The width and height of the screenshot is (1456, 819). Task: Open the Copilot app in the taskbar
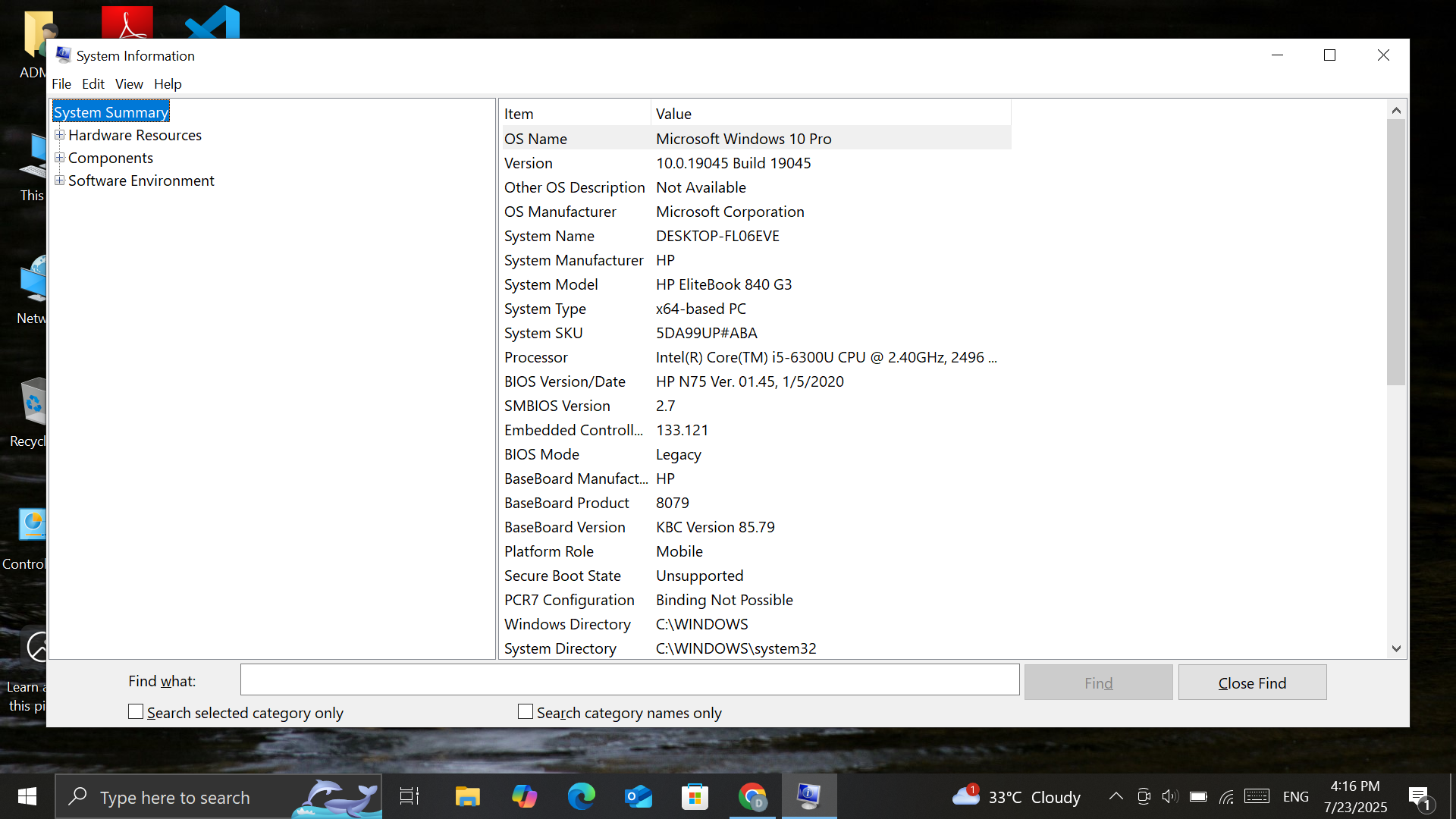click(524, 796)
